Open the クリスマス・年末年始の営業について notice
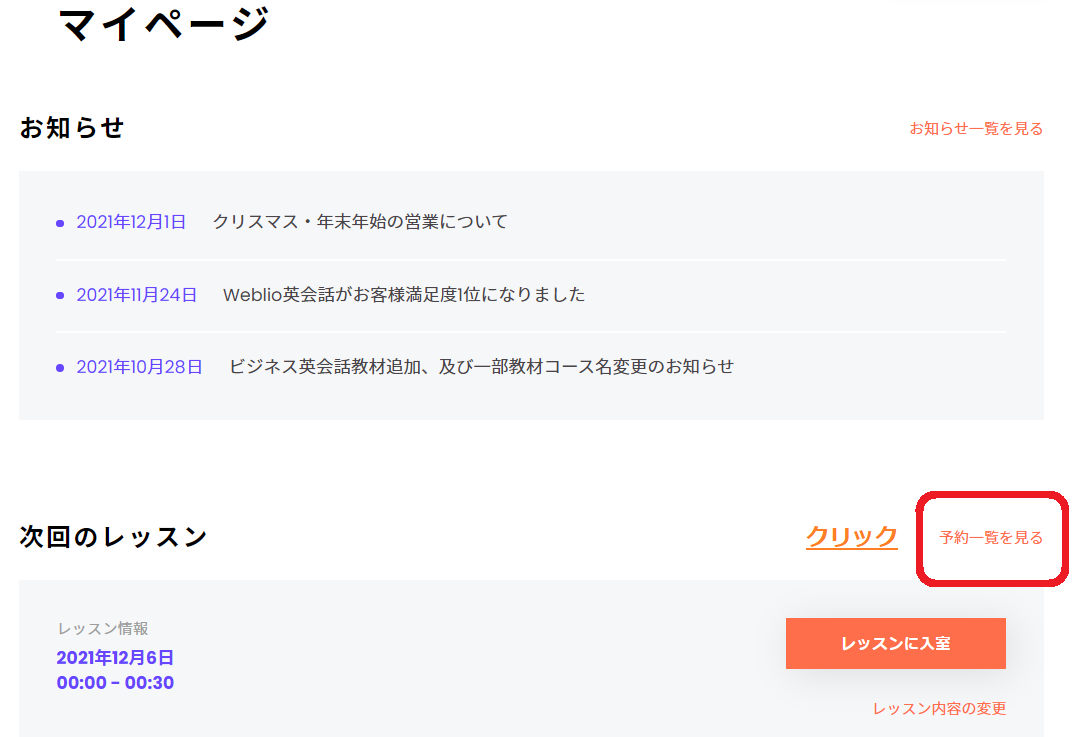 click(x=360, y=222)
